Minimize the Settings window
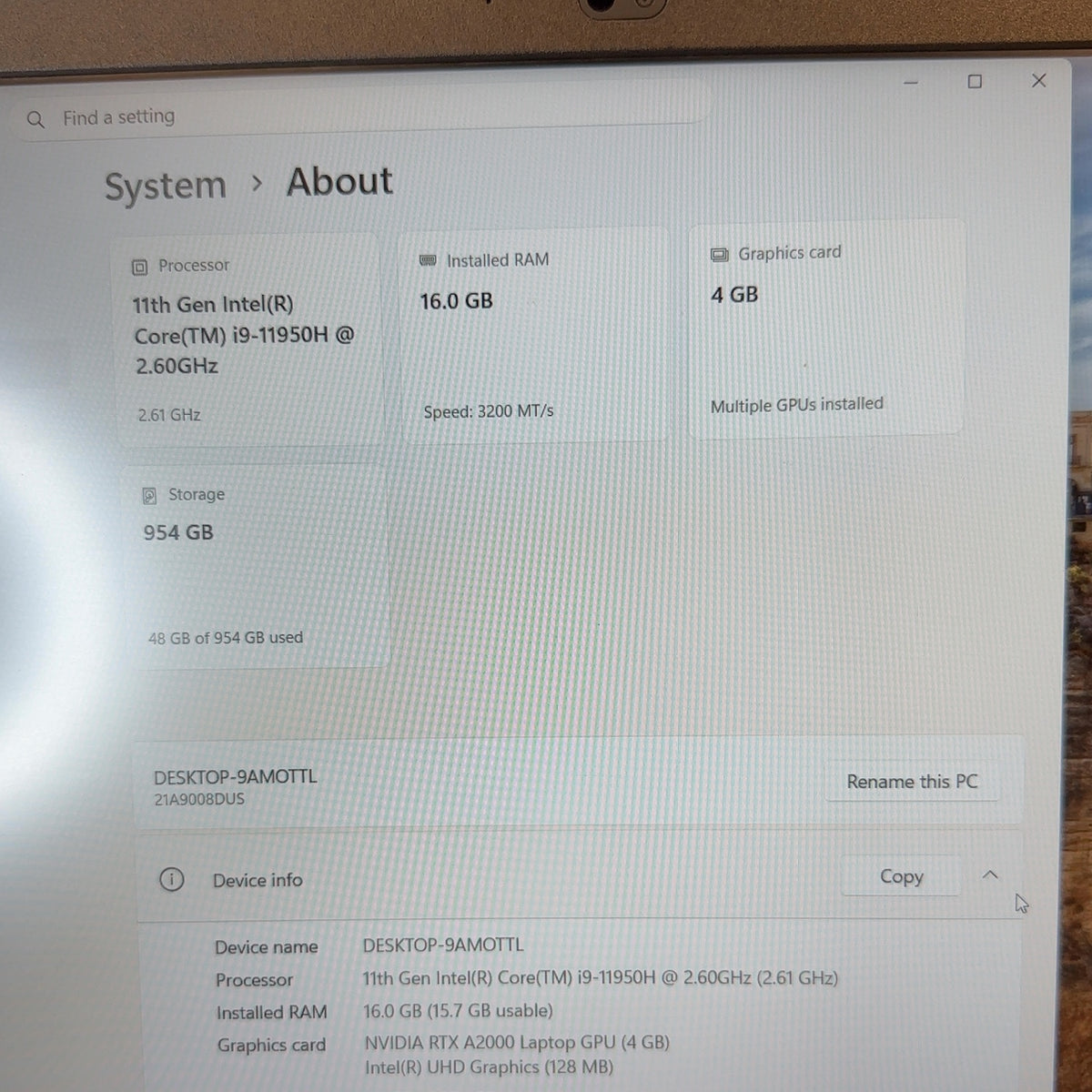This screenshot has width=1092, height=1092. point(911,83)
